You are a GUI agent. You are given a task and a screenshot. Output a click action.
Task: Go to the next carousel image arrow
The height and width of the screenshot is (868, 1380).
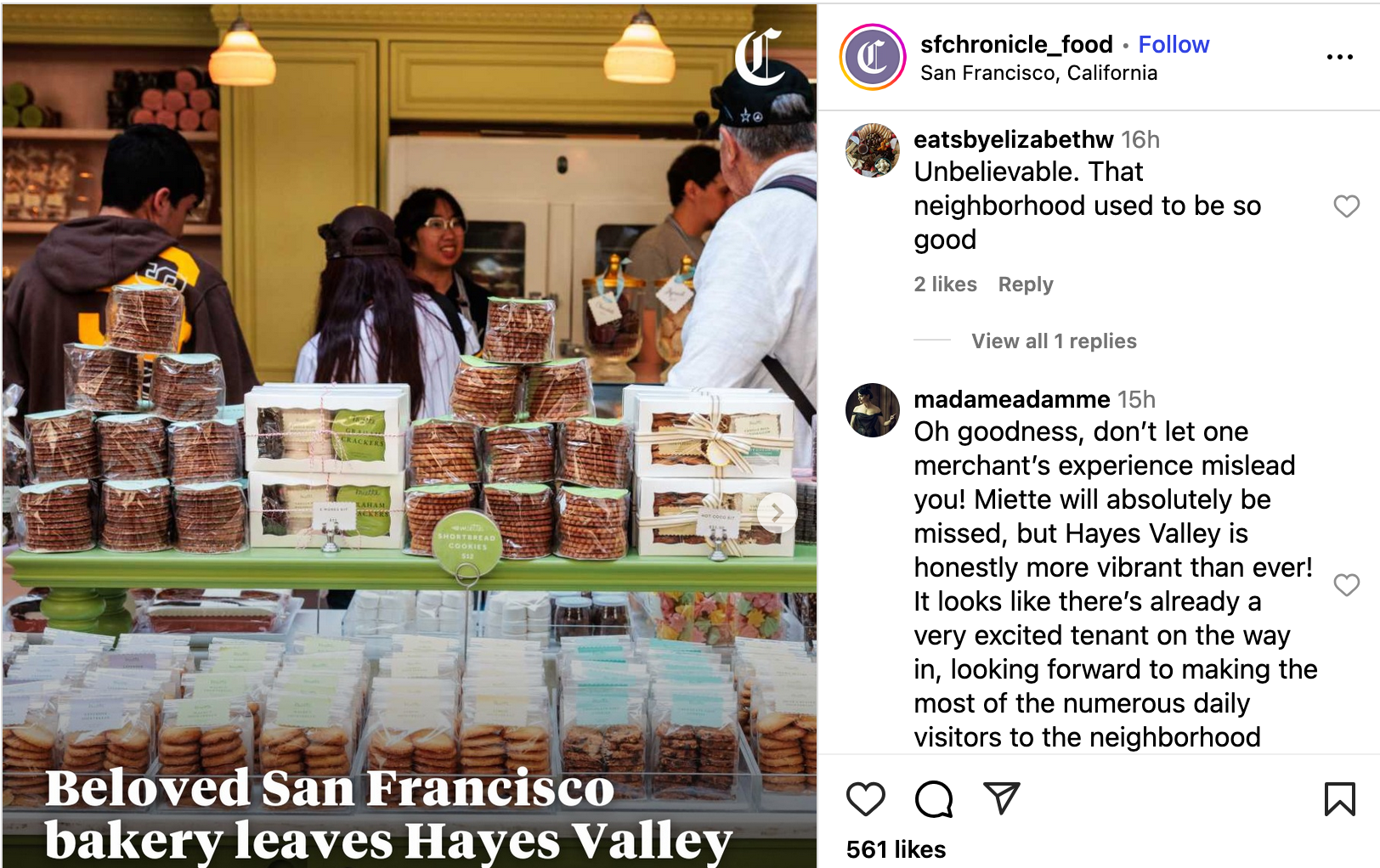click(776, 512)
